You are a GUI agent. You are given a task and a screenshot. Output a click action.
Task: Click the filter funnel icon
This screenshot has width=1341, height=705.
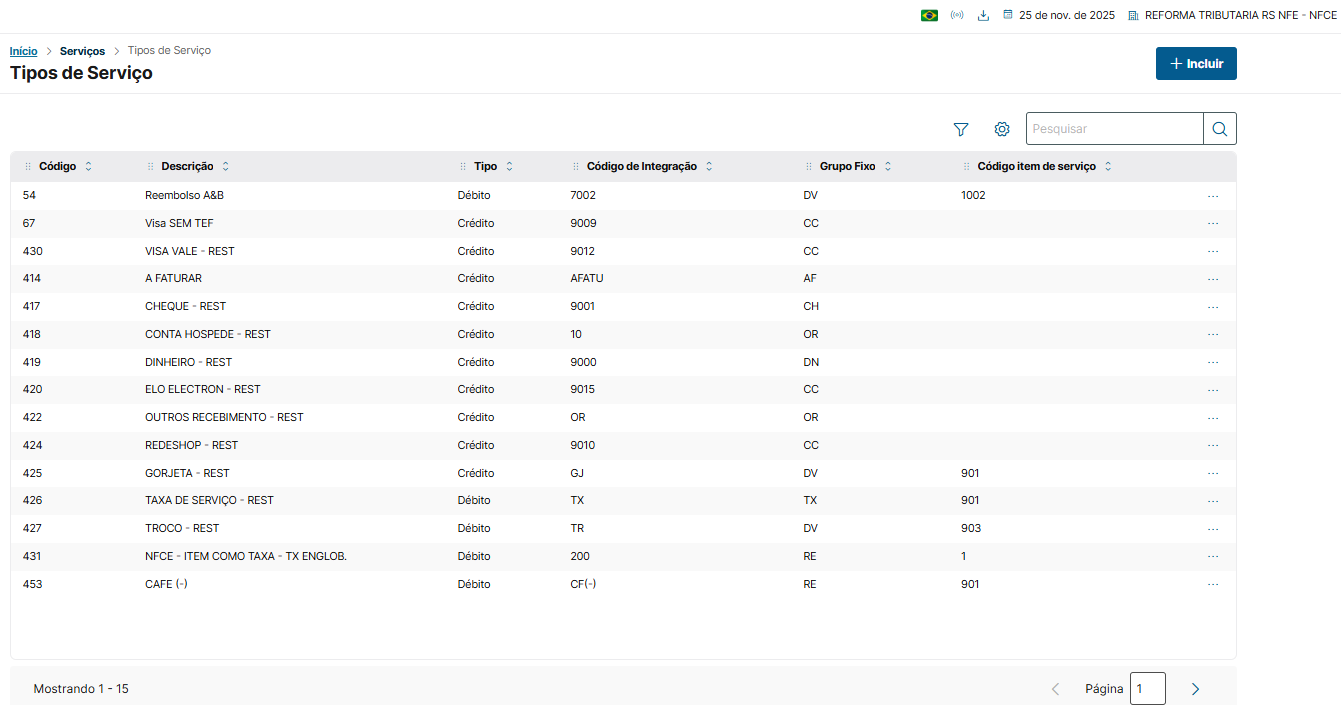[x=961, y=129]
